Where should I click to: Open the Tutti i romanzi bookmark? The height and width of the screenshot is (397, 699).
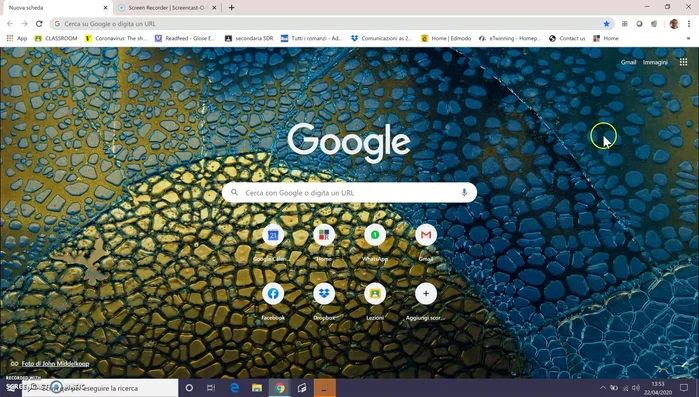[x=312, y=38]
